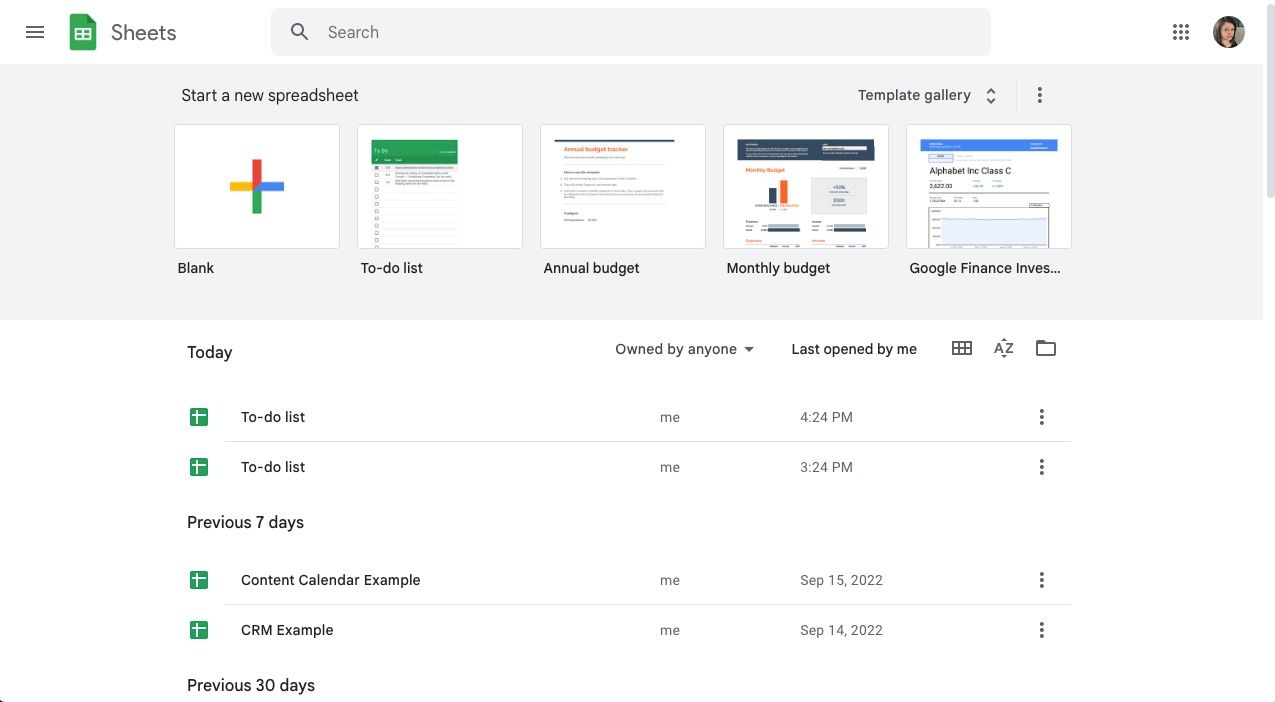Open more options for CRM Example
Viewport: 1275px width, 702px height.
tap(1042, 630)
